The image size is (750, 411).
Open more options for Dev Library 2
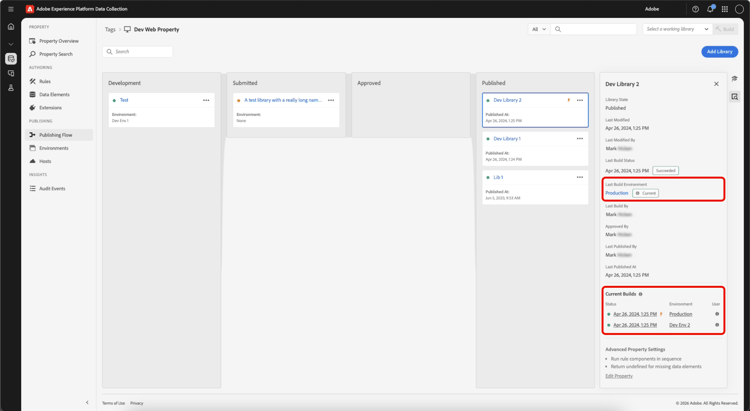pos(580,100)
